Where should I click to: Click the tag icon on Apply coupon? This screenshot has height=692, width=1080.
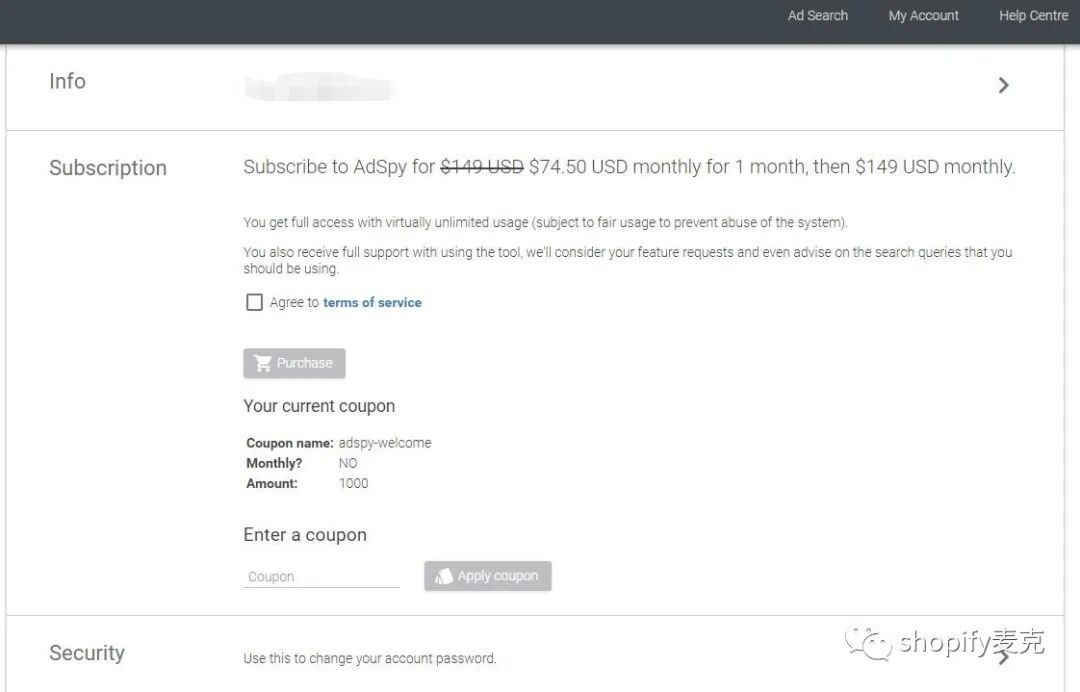(444, 576)
